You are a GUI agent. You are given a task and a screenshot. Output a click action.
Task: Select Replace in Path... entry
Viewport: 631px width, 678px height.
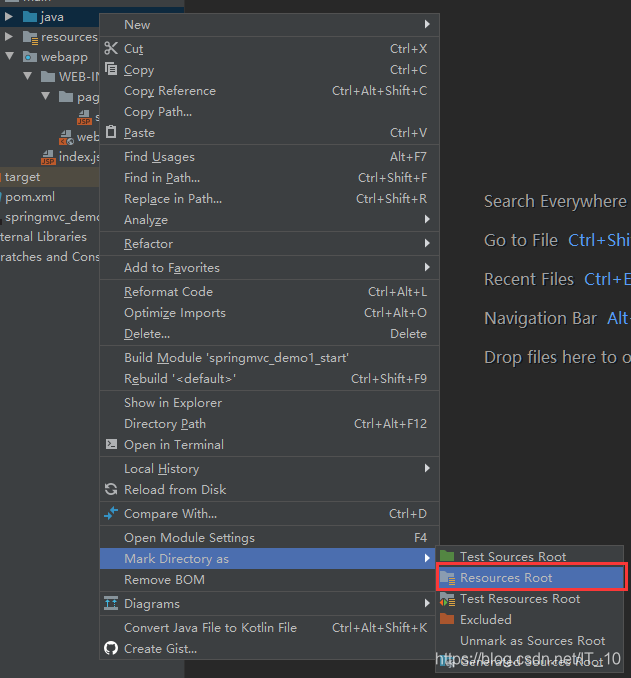(x=269, y=198)
